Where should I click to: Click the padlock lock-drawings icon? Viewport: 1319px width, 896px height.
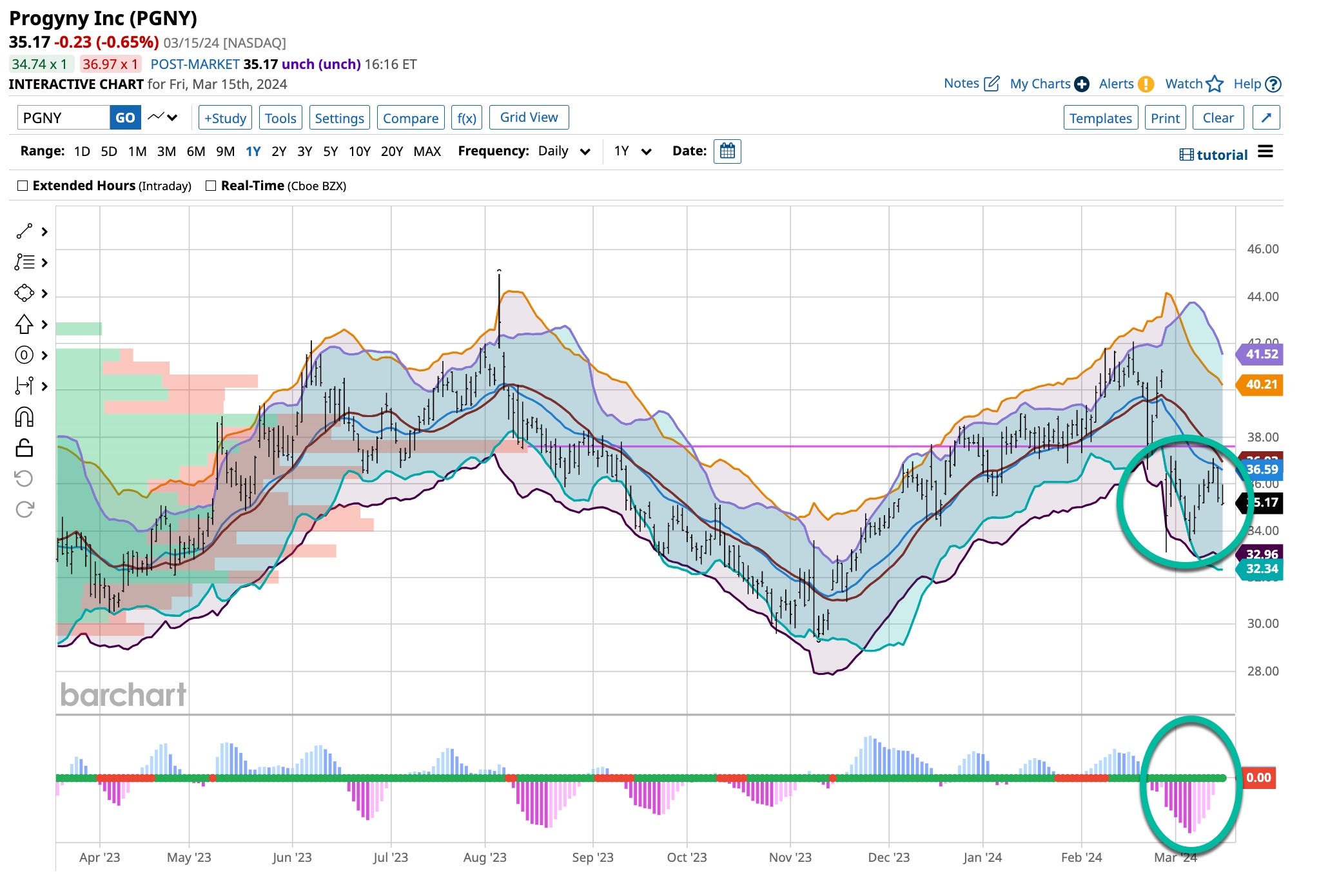pyautogui.click(x=24, y=447)
